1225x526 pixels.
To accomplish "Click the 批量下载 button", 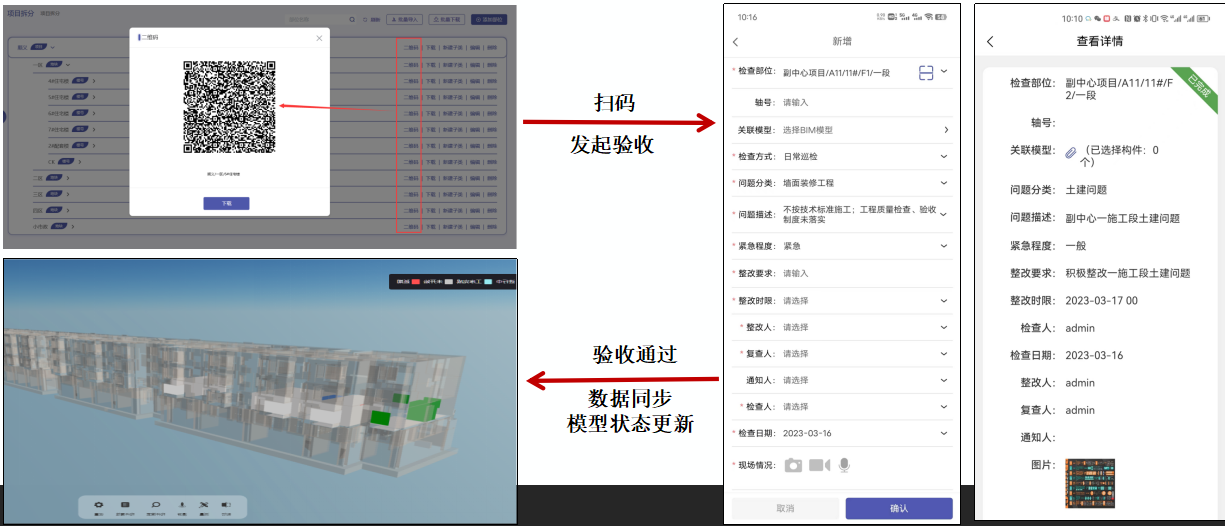I will point(445,19).
